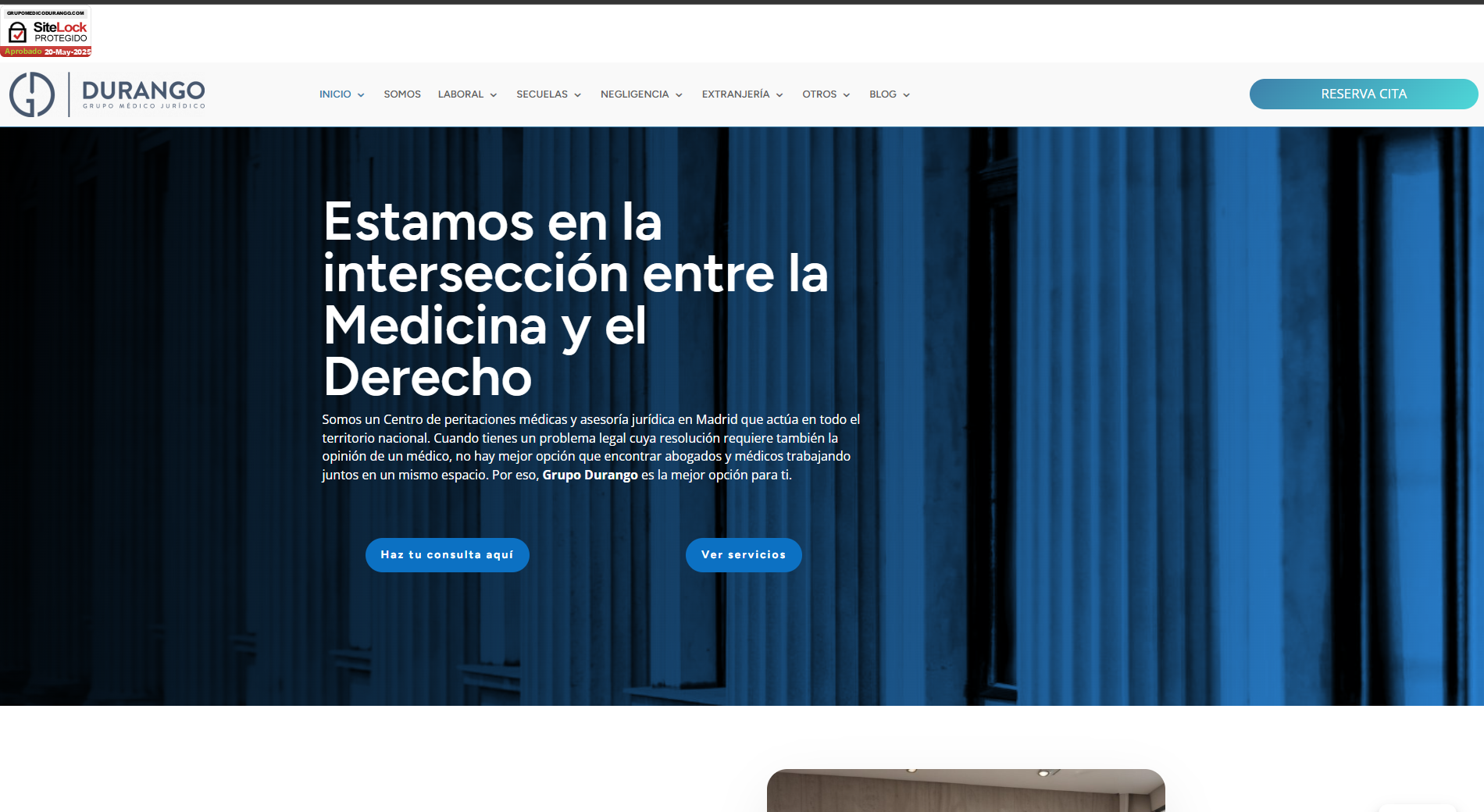Expand the LABORAL dropdown arrow
Viewport: 1484px width, 812px height.
tap(494, 95)
